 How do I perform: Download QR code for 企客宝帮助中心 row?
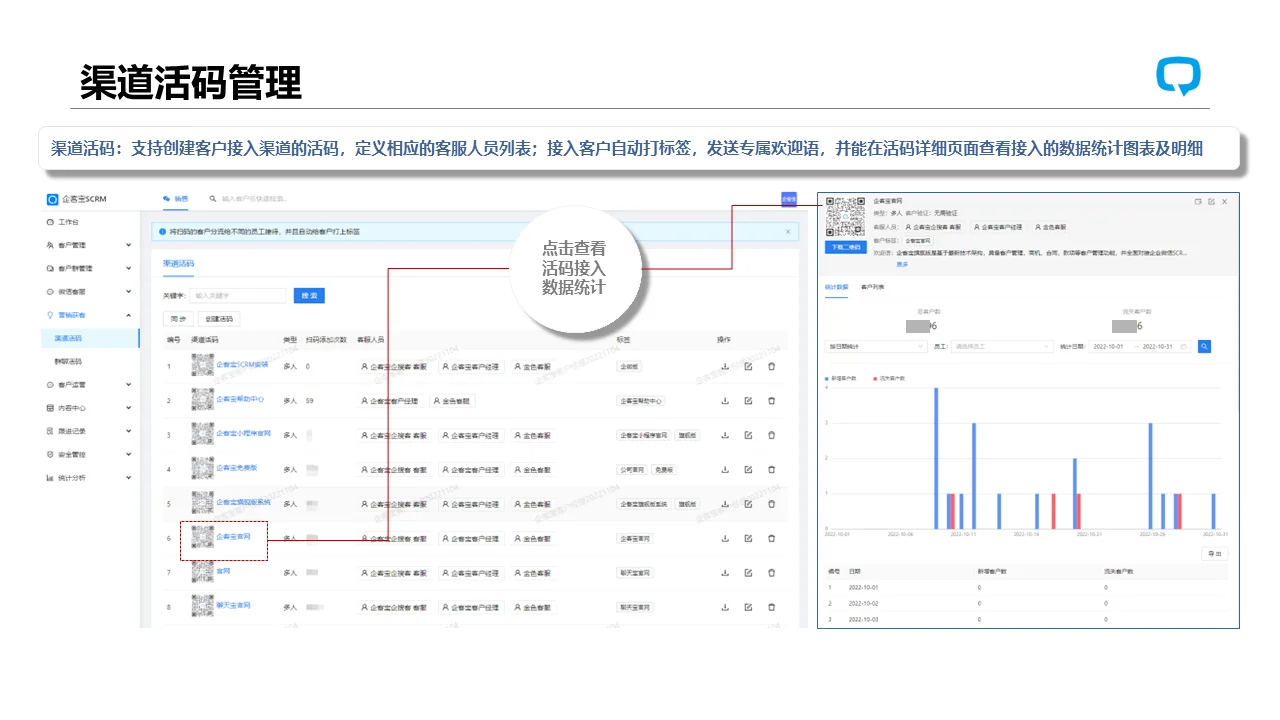tap(725, 400)
